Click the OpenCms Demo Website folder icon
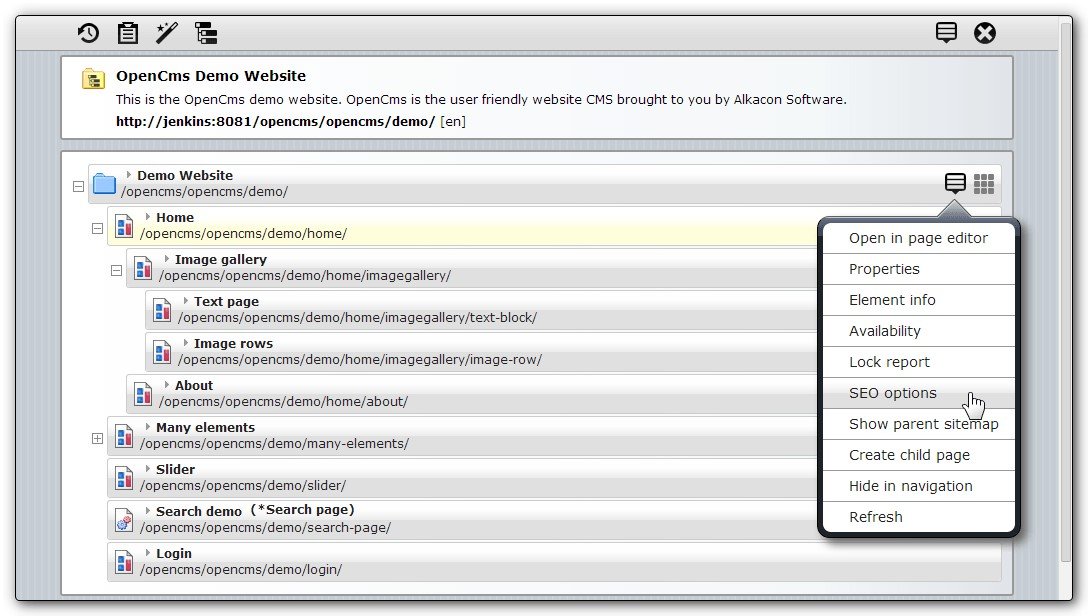Screen dimensions: 1088x616 pyautogui.click(x=93, y=79)
